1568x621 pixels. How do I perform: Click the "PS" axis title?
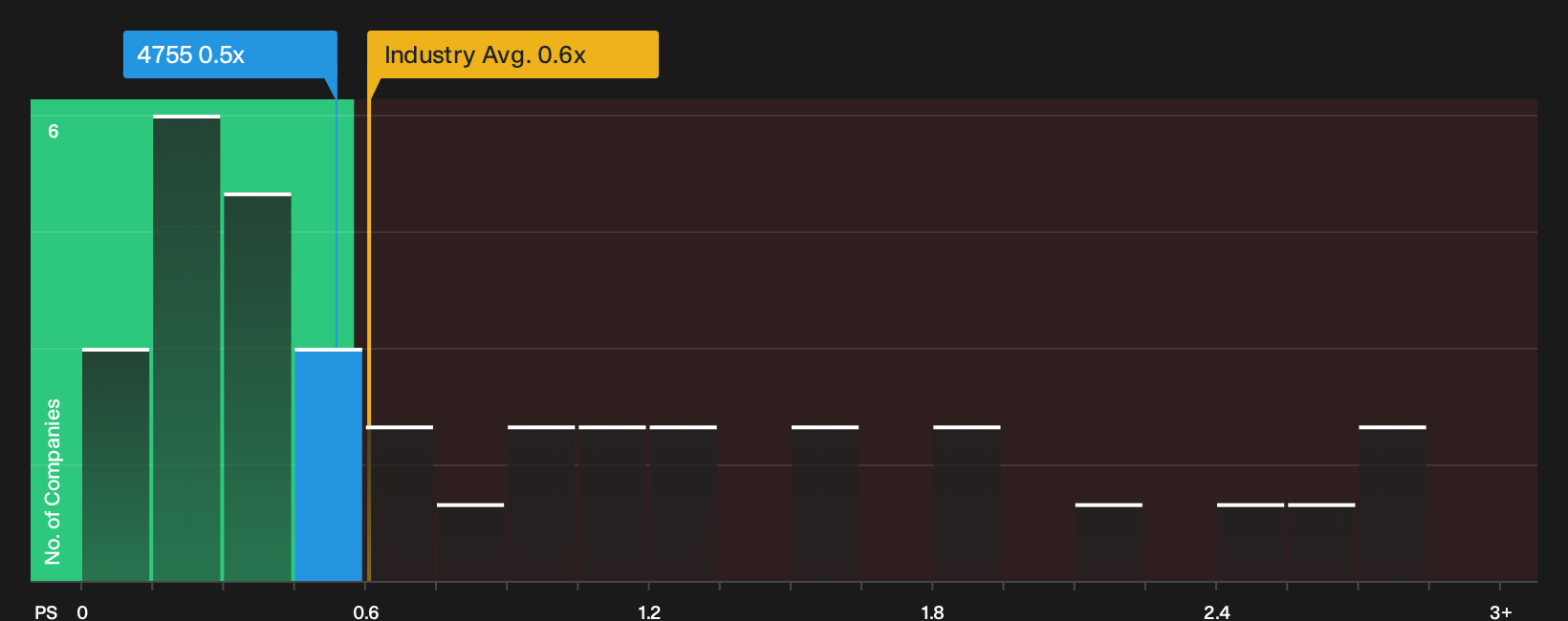pyautogui.click(x=46, y=611)
